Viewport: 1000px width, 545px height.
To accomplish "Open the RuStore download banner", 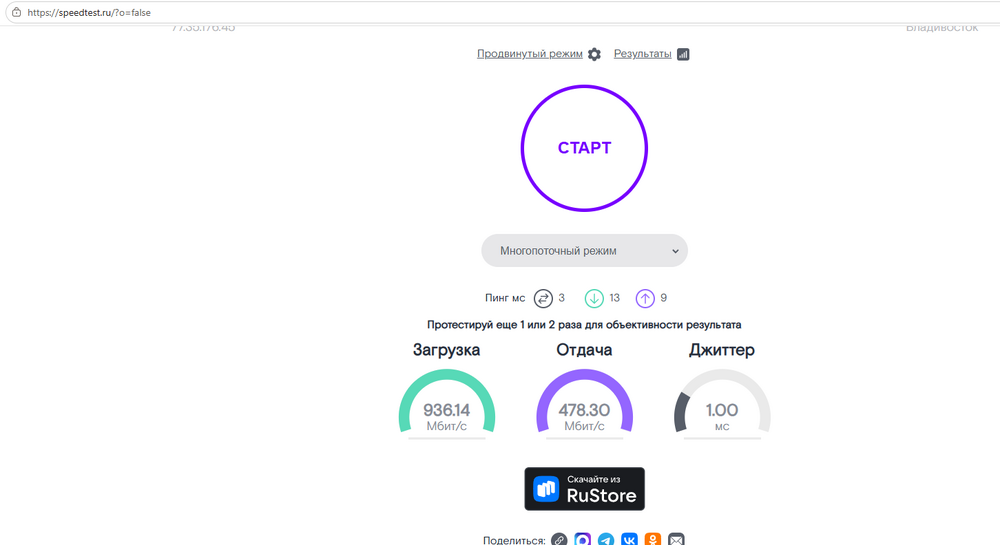I will coord(584,489).
